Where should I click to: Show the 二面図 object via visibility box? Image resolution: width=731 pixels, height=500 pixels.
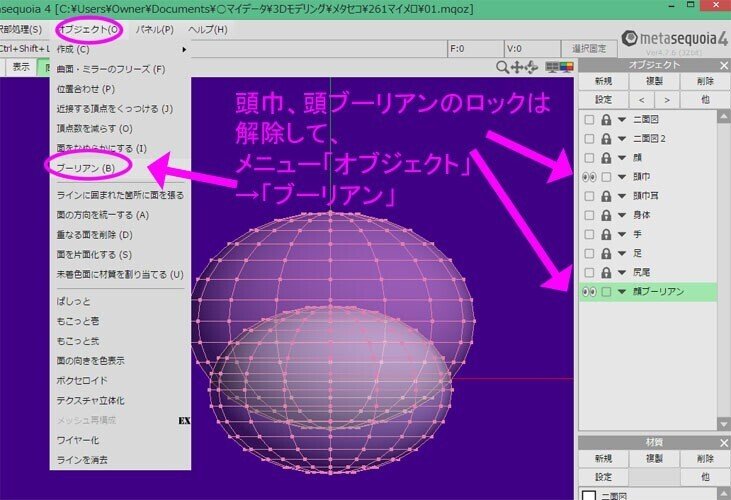589,120
